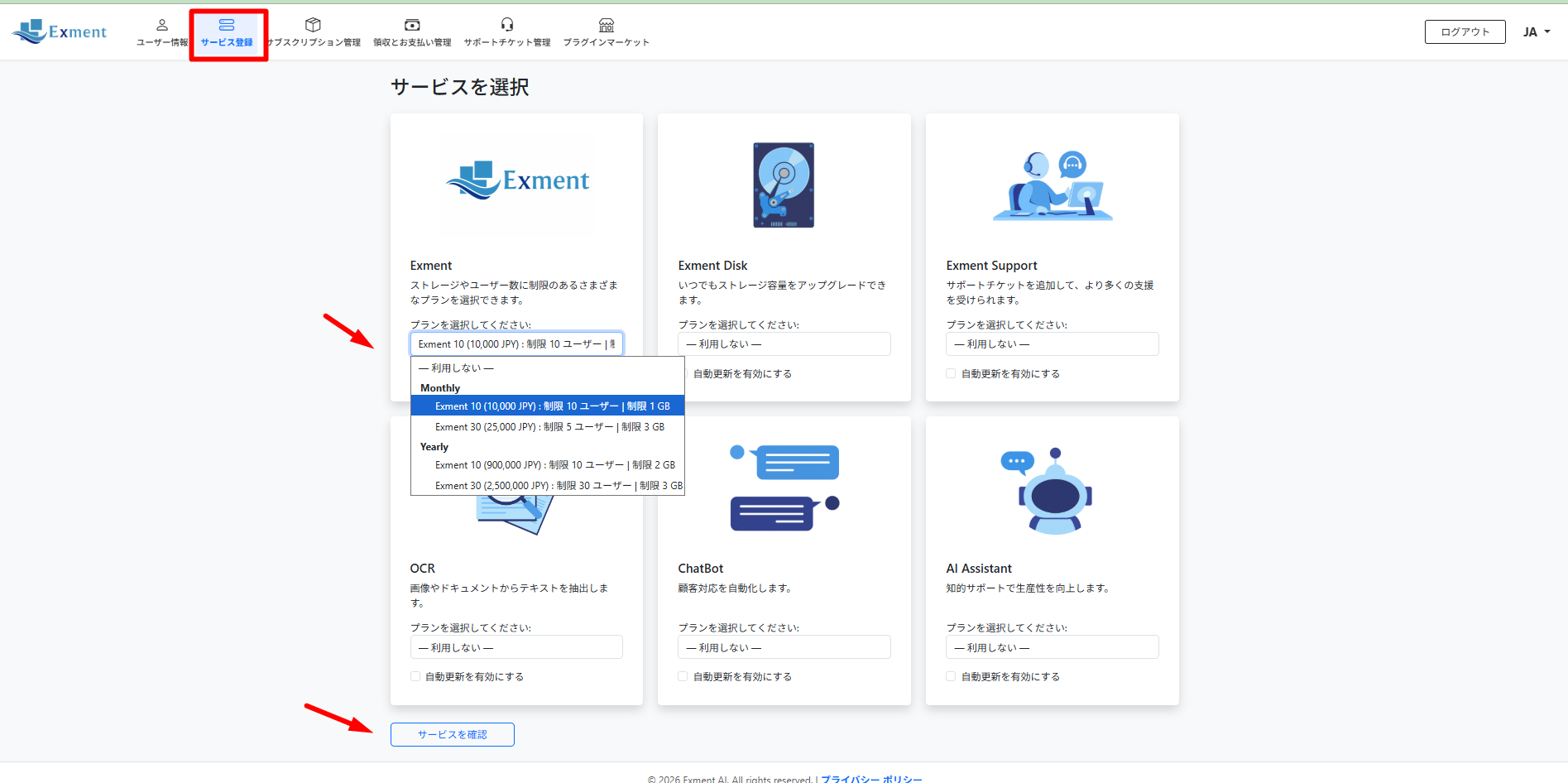This screenshot has width=1568, height=783.
Task: Click the Exment logo in the header
Action: (60, 31)
